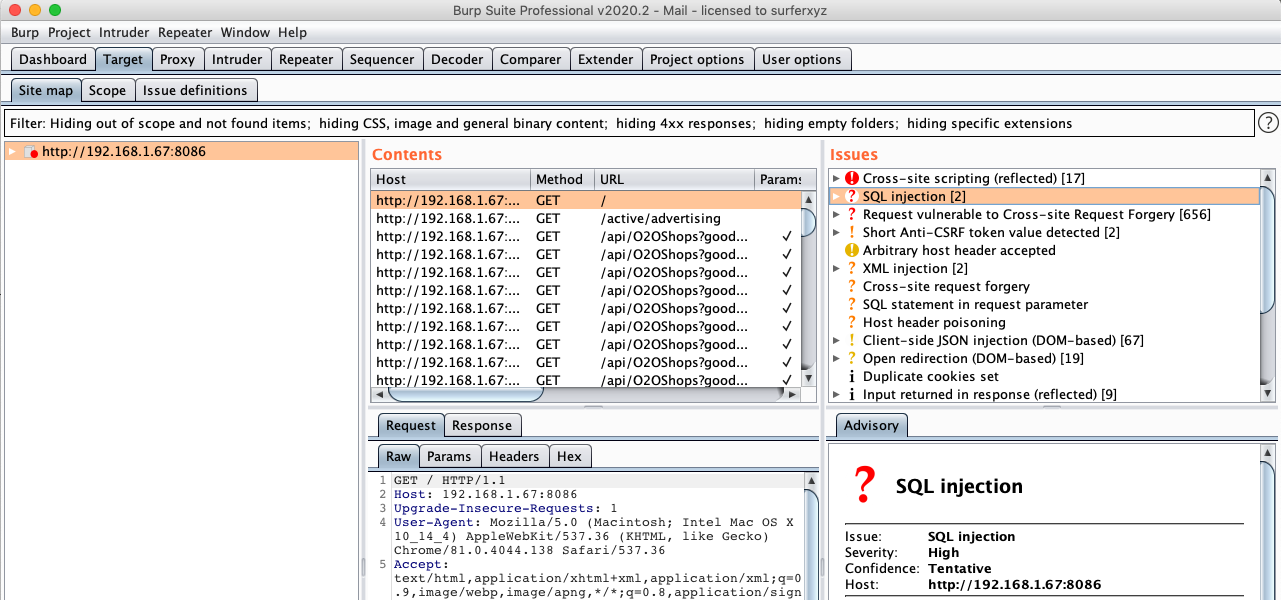Open the filter help question mark icon
This screenshot has width=1281, height=600.
click(x=1268, y=123)
